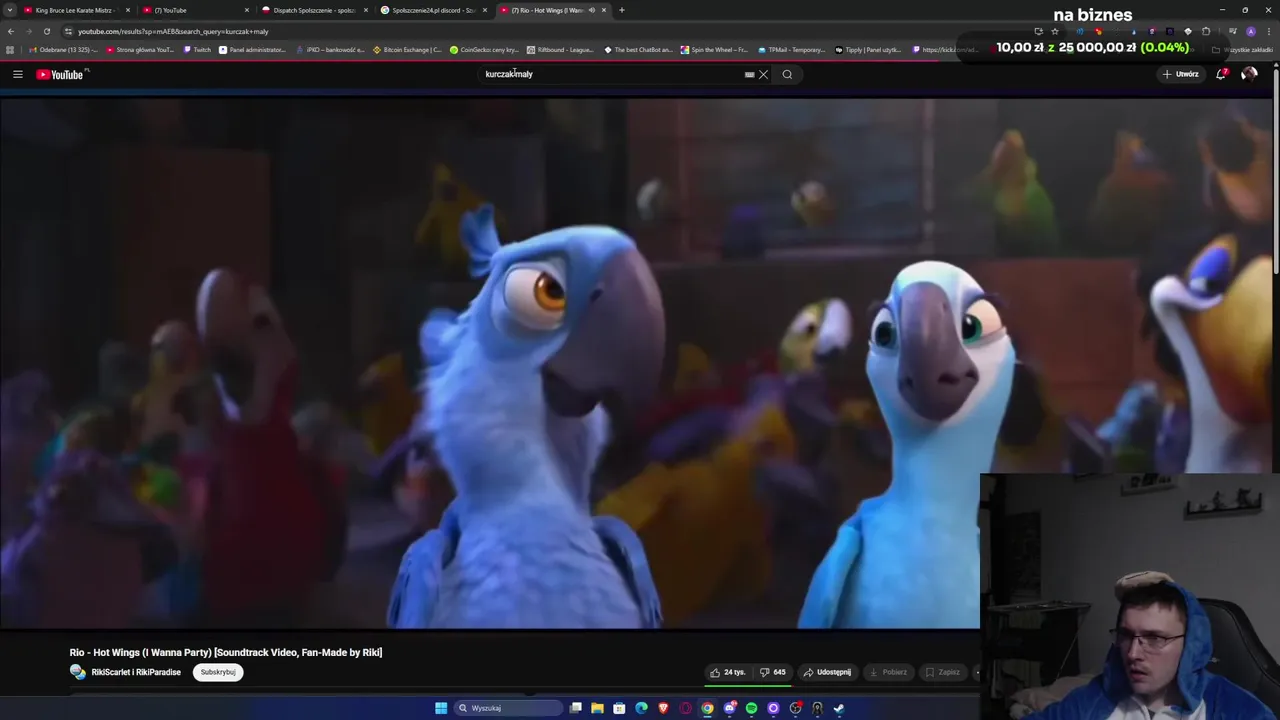Click the Utwórz create button

pos(1180,74)
